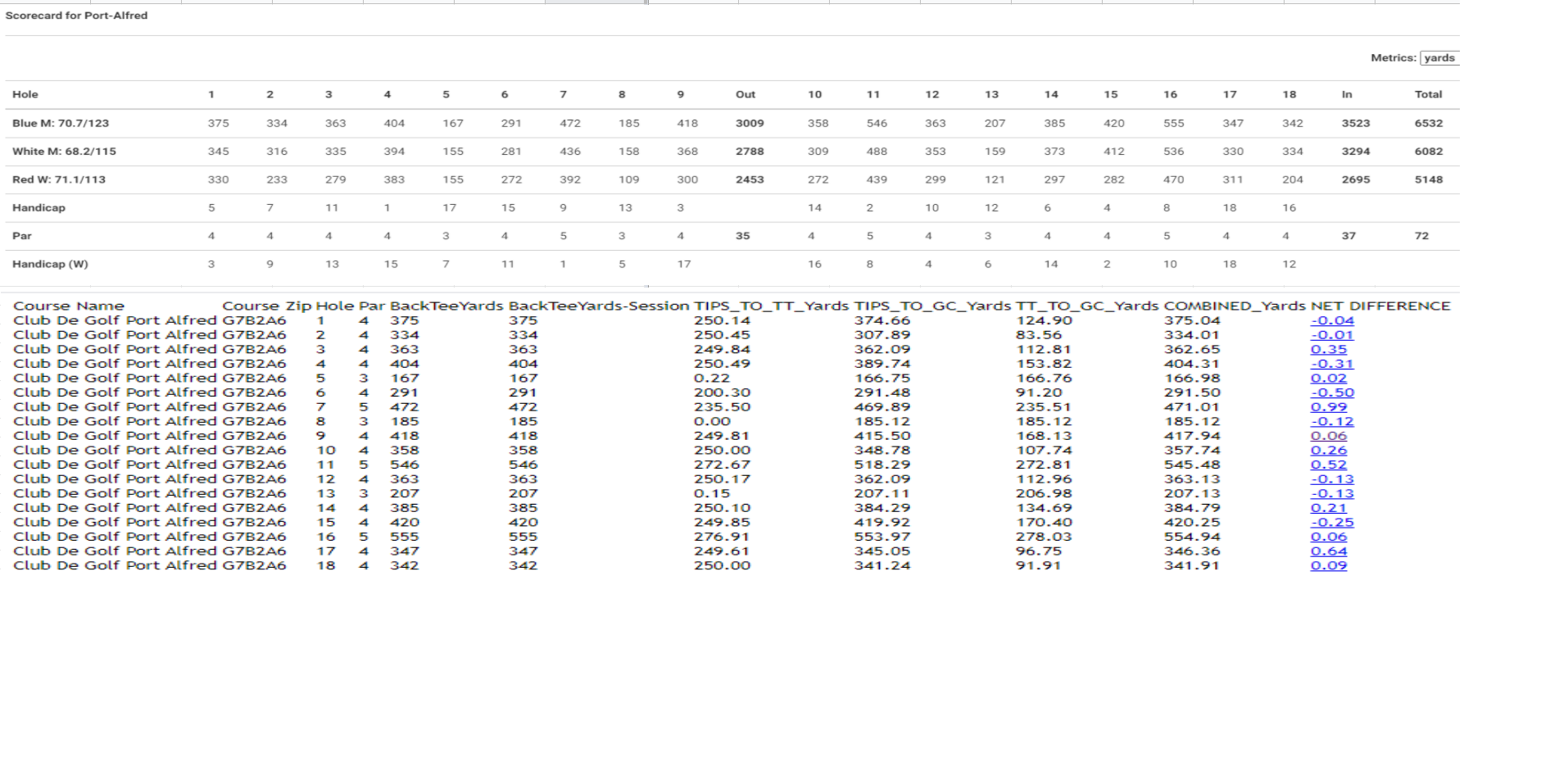The width and height of the screenshot is (1568, 766).
Task: Select the 0.00 tips-to-TT value for hole 8
Action: 712,421
